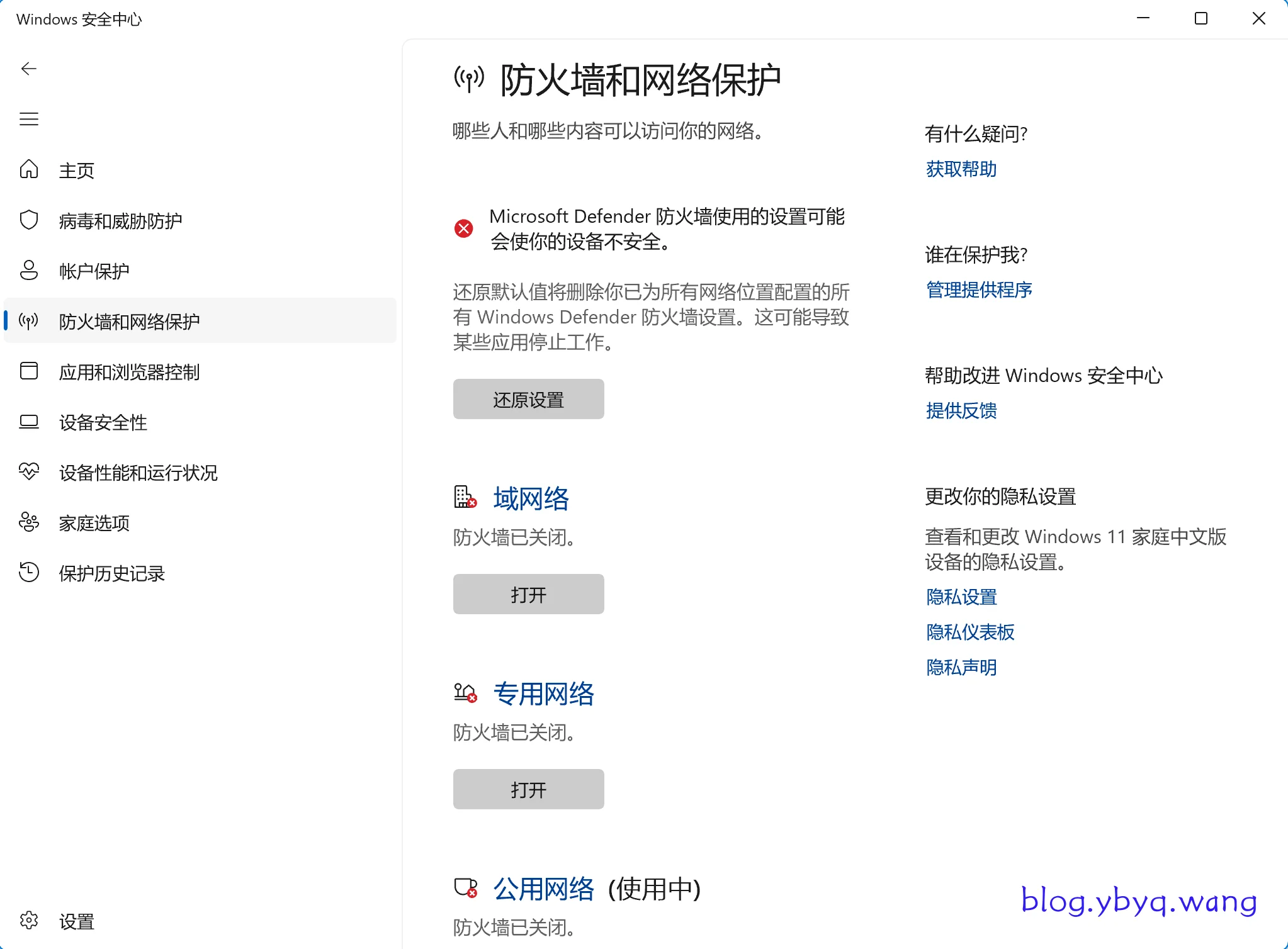Expand the navigation hamburger menu

pos(29,119)
